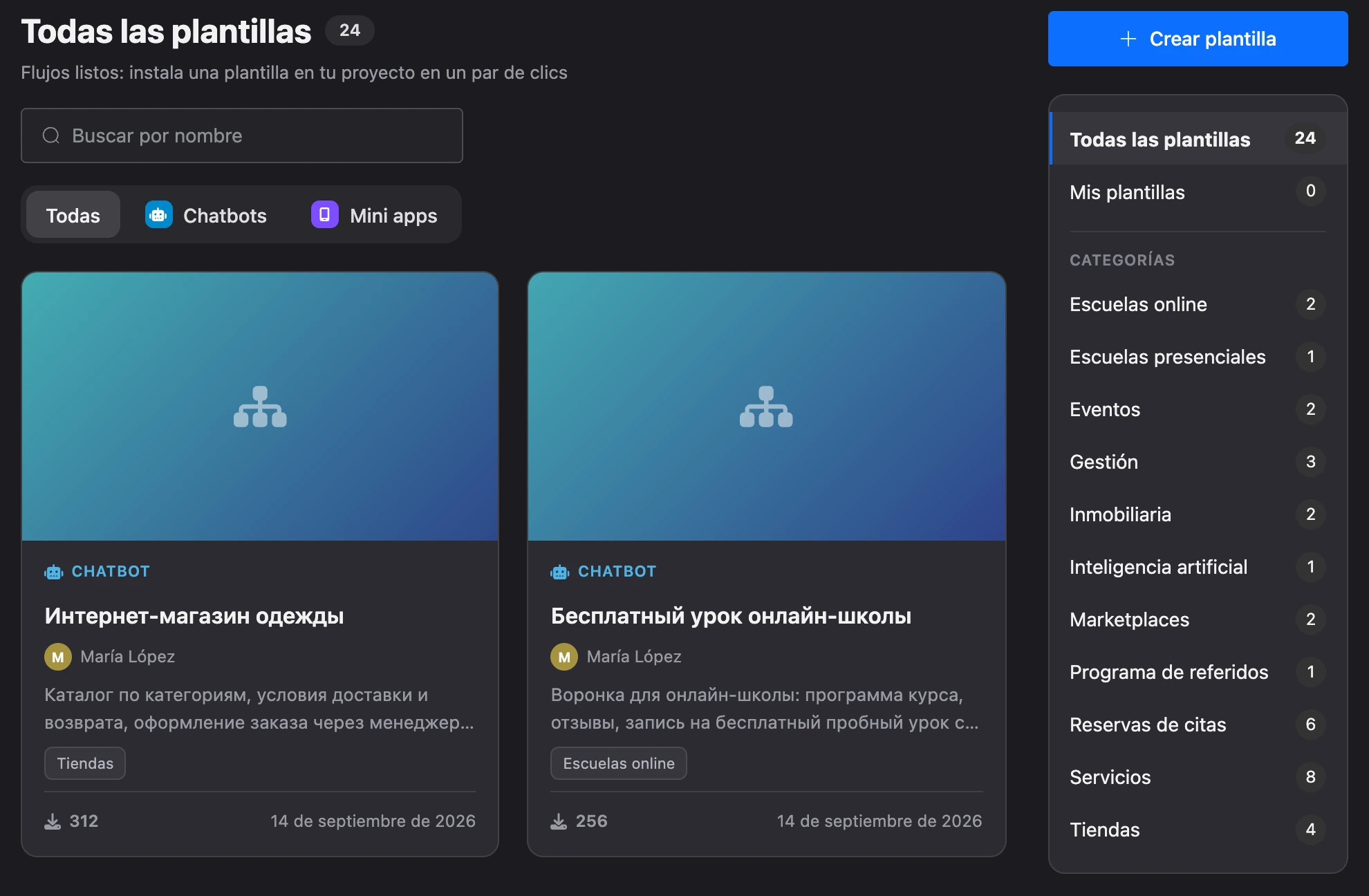Filter by Reservas de citas category
The width and height of the screenshot is (1369, 896).
click(1198, 725)
